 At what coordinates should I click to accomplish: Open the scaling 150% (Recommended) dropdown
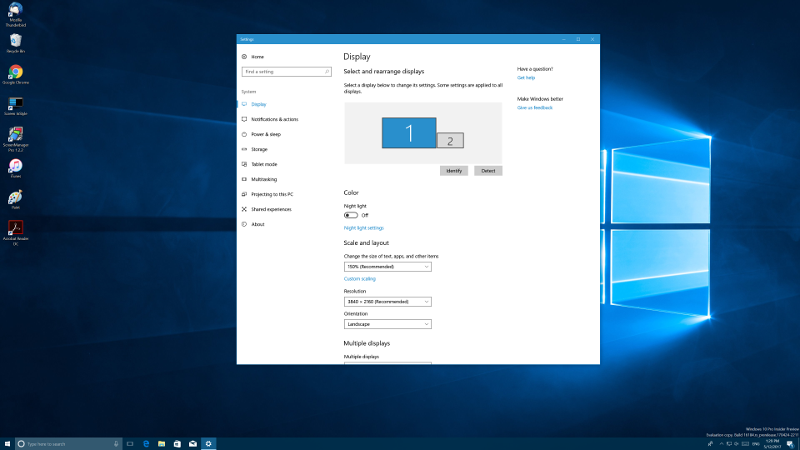[387, 267]
